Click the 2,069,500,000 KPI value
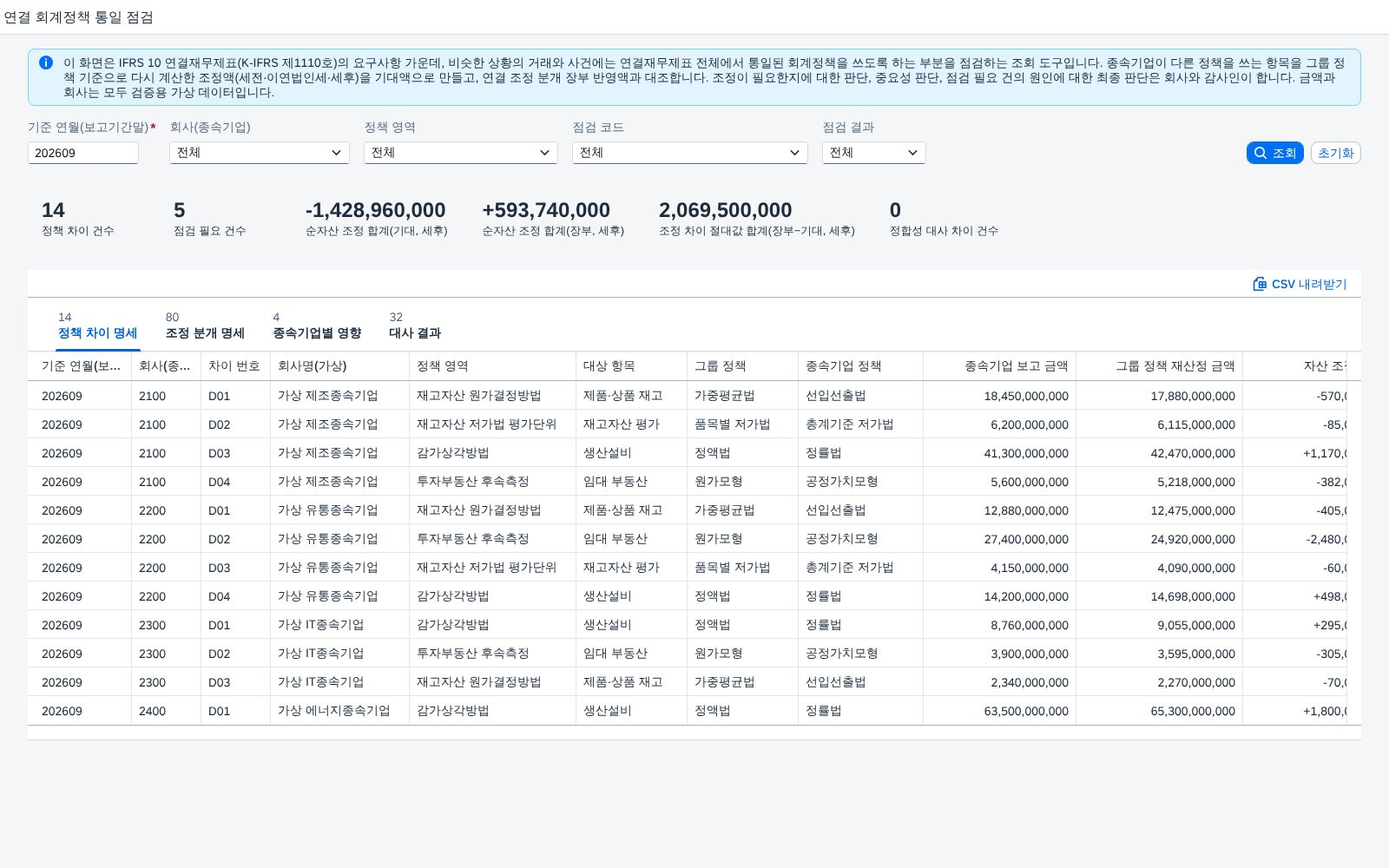 coord(725,210)
